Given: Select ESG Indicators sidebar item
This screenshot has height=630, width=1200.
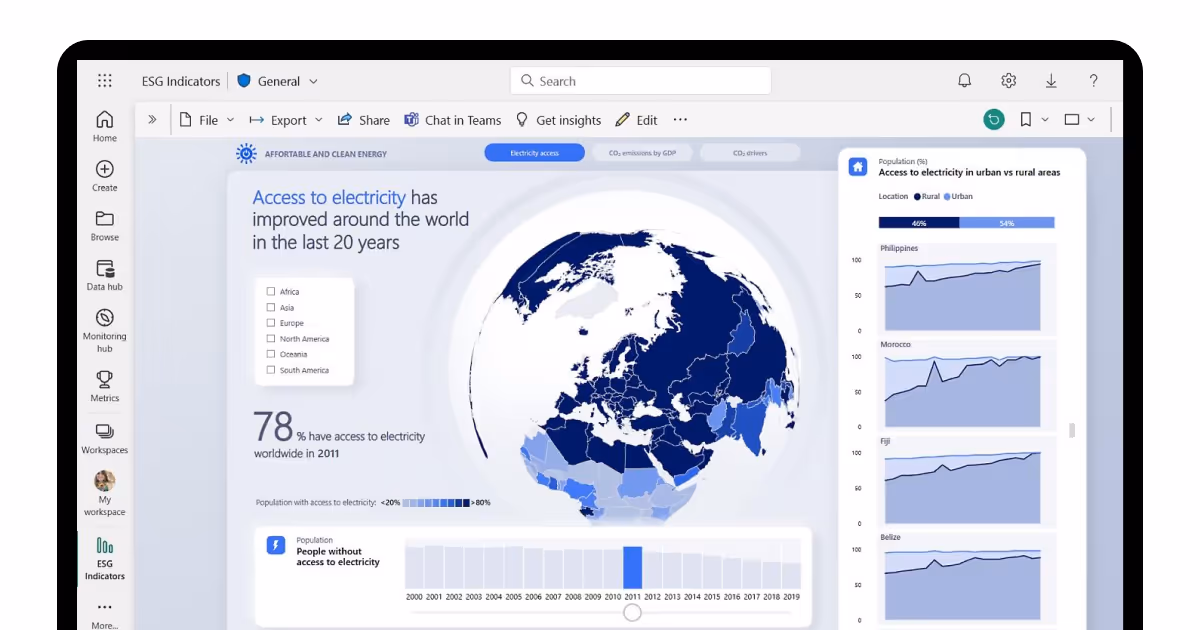Looking at the screenshot, I should pyautogui.click(x=105, y=559).
